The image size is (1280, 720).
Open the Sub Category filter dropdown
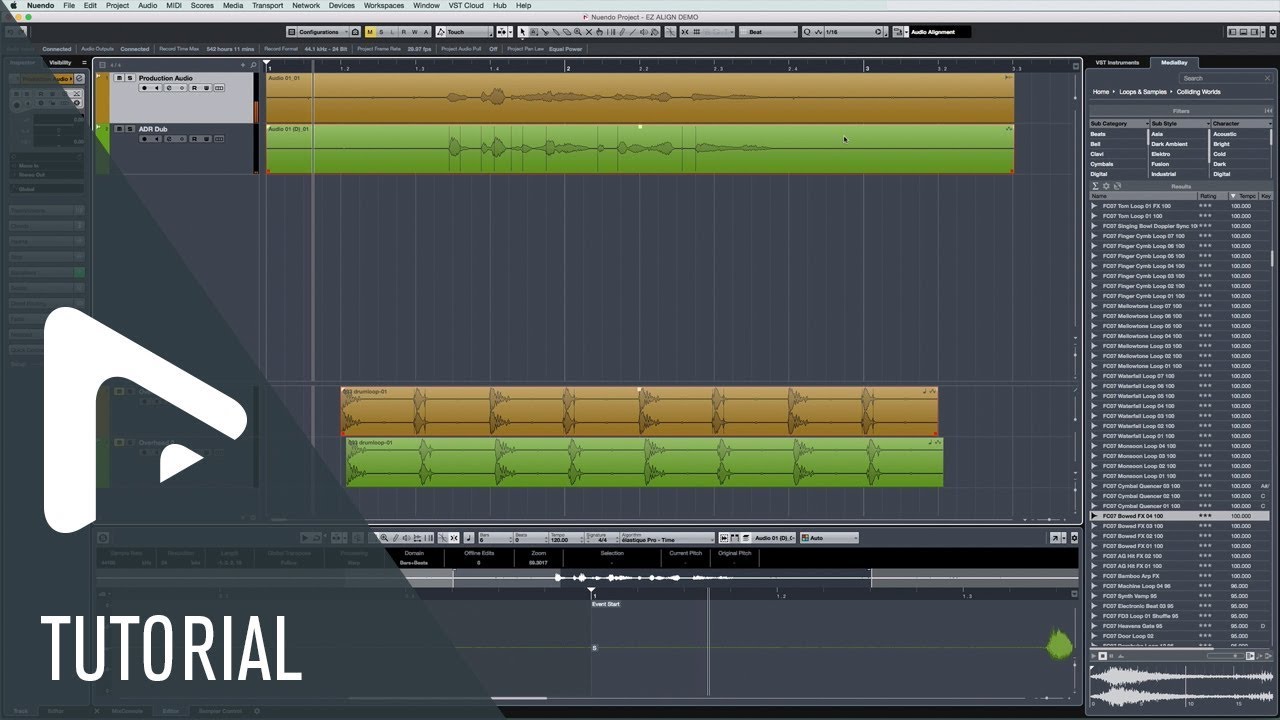pos(1119,123)
